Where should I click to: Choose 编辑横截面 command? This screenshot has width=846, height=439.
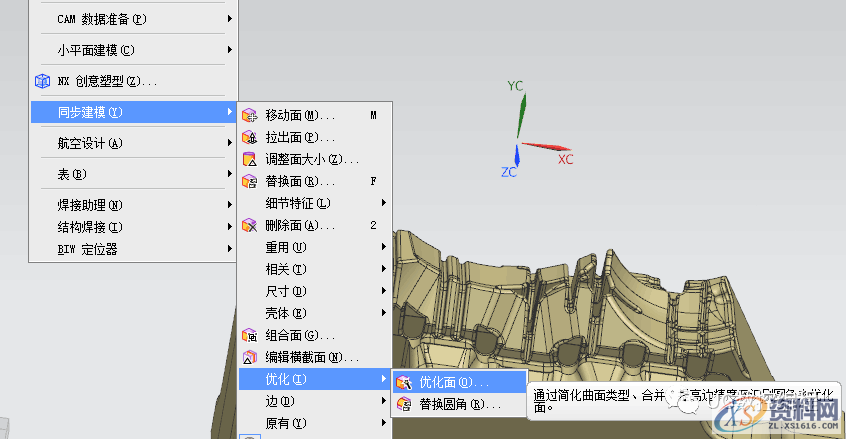click(315, 357)
